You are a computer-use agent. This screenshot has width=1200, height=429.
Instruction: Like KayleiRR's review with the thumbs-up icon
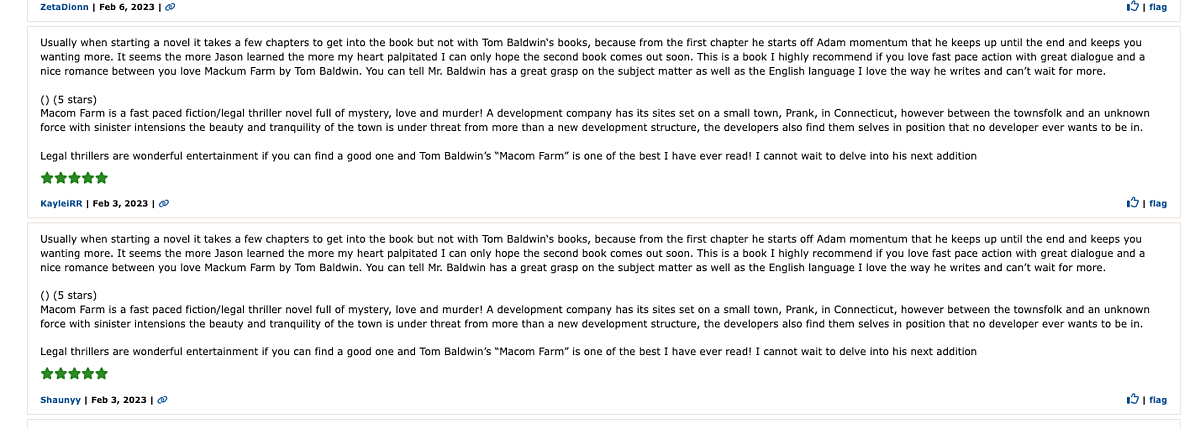coord(1133,203)
